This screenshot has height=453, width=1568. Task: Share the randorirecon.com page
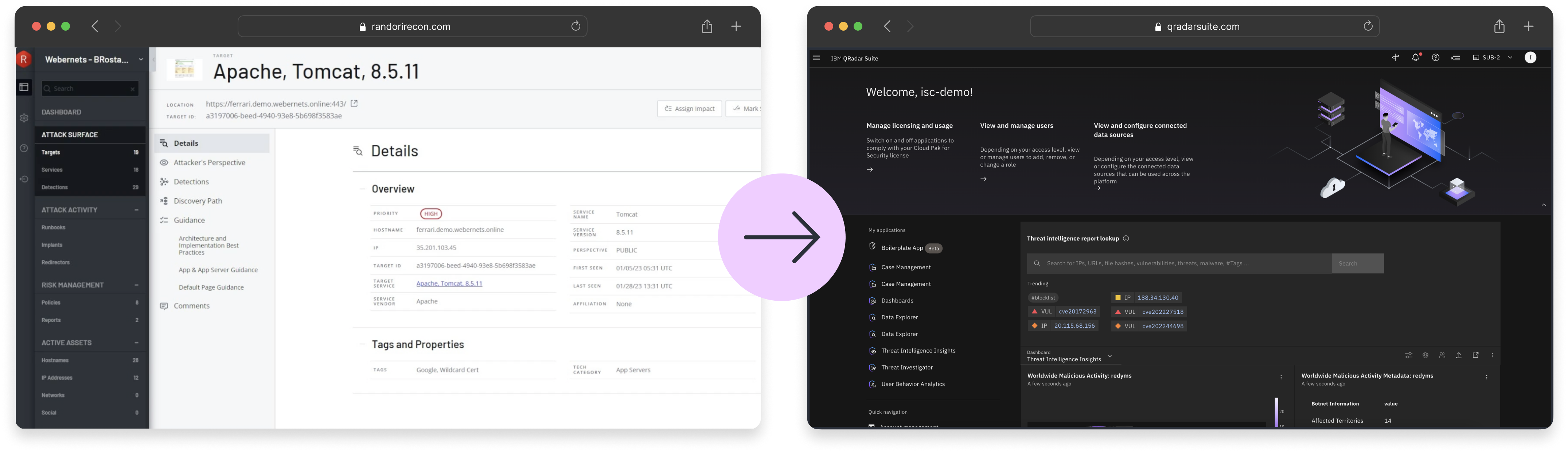pos(707,26)
